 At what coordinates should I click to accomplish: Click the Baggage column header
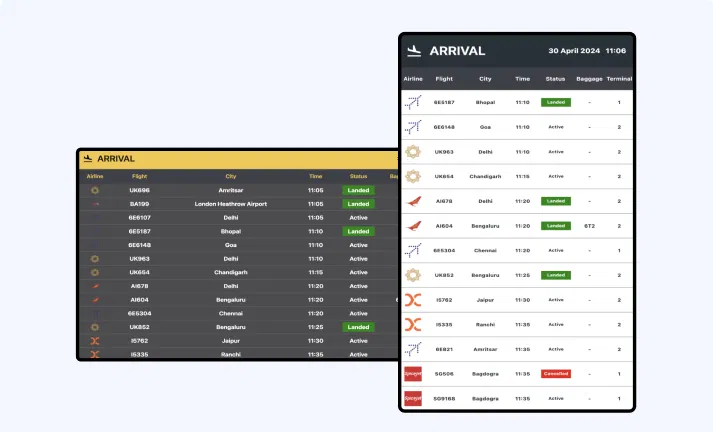click(590, 78)
